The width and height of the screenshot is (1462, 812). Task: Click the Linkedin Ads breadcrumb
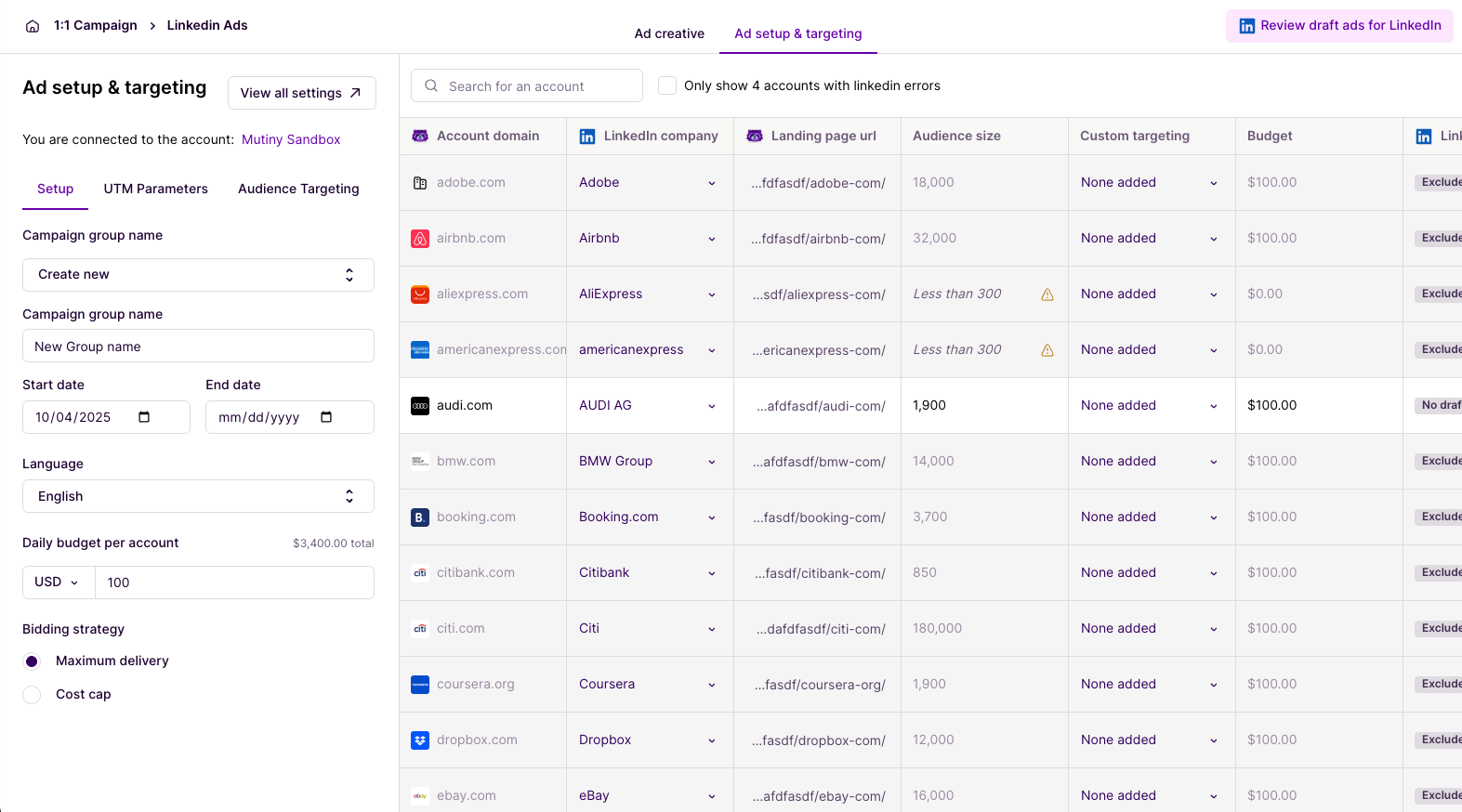(x=207, y=25)
